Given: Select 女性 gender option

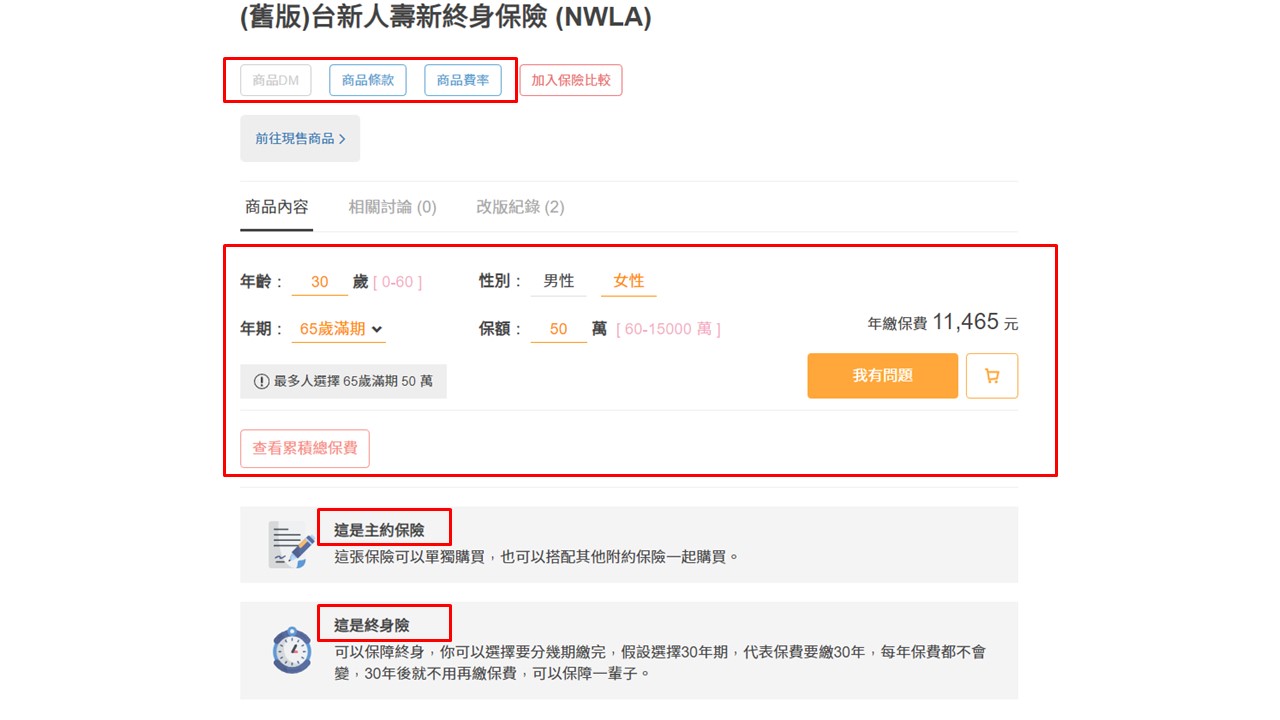Looking at the screenshot, I should (629, 281).
